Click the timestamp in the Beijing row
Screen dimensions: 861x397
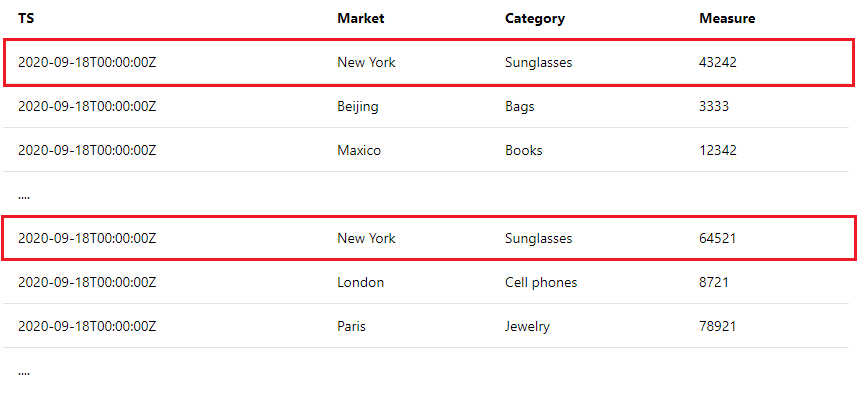click(x=87, y=107)
